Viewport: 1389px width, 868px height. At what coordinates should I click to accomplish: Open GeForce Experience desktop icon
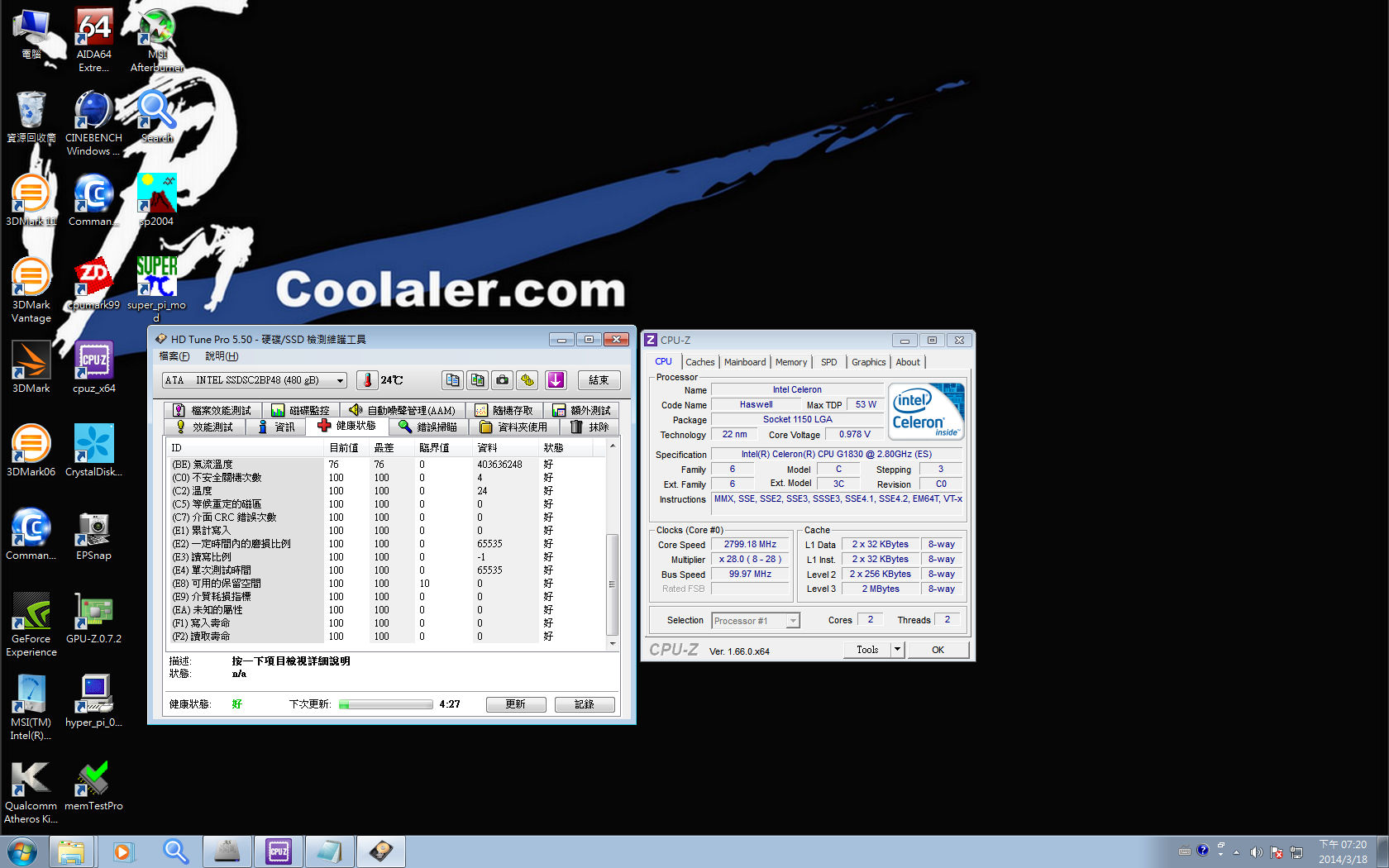click(x=31, y=624)
